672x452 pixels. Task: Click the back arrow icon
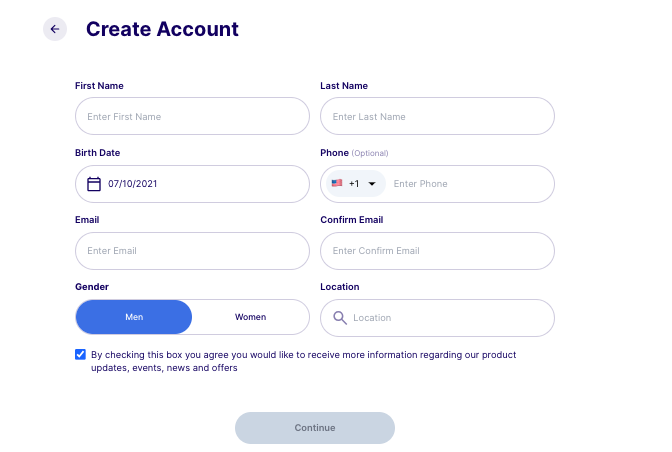(55, 29)
